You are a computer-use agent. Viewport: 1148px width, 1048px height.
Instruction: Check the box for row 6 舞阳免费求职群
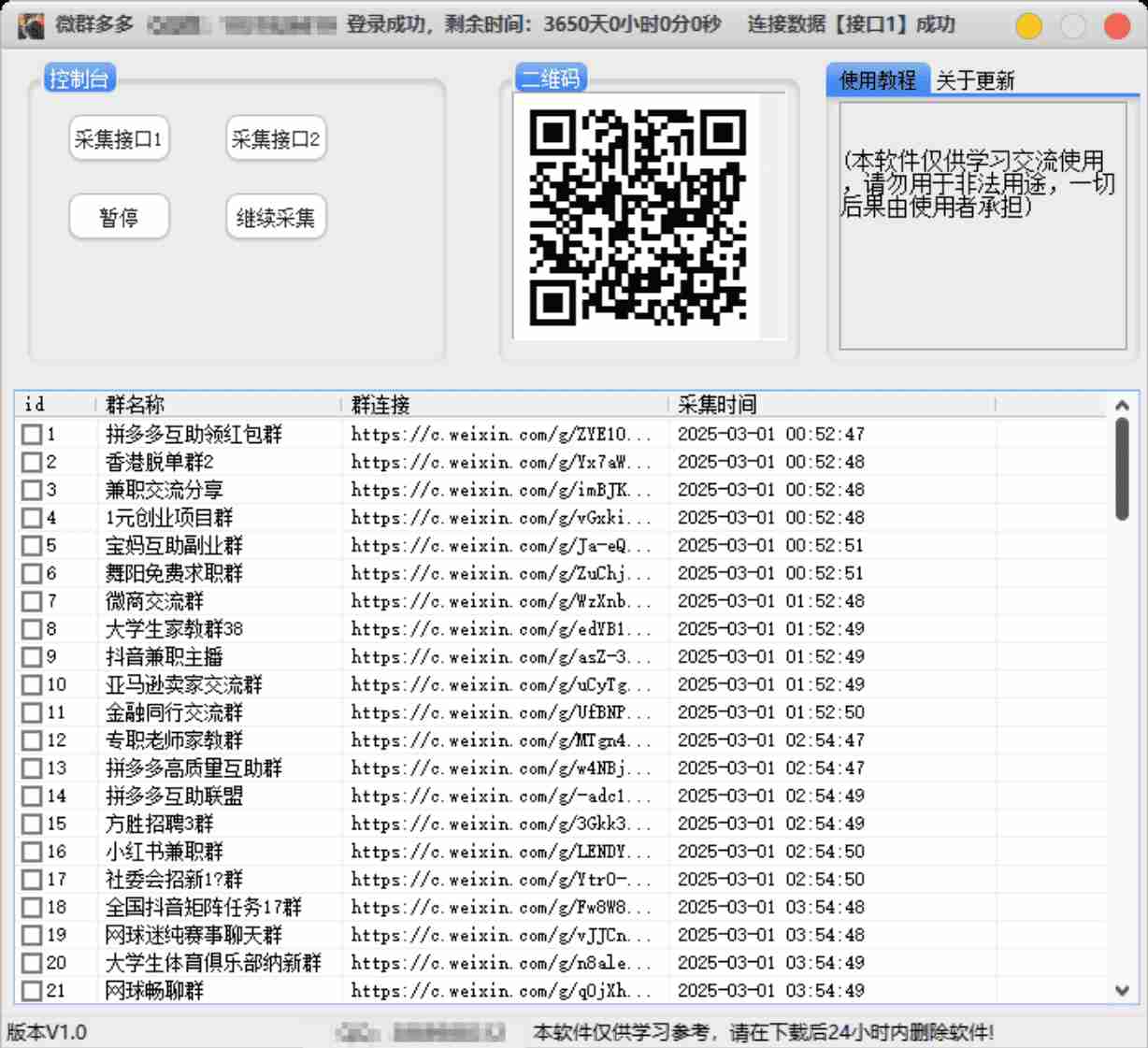click(x=32, y=573)
